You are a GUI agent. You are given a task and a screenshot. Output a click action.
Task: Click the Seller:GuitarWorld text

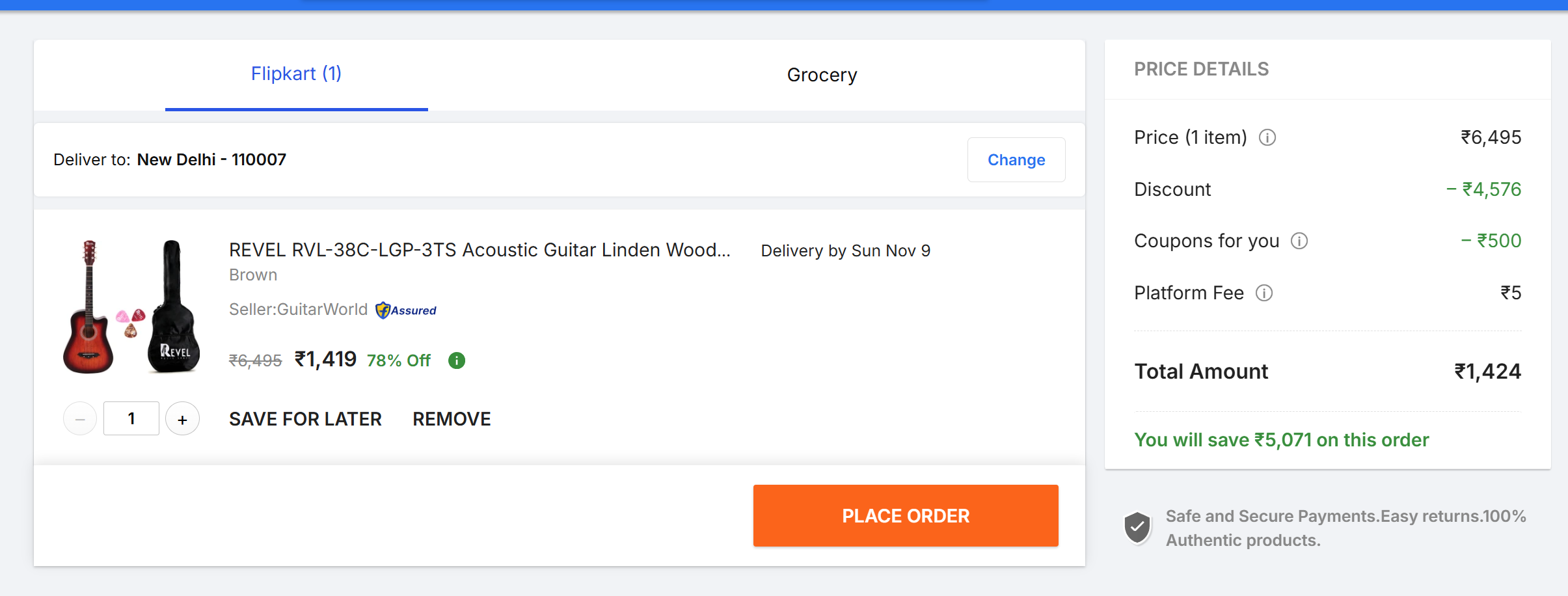pos(298,310)
